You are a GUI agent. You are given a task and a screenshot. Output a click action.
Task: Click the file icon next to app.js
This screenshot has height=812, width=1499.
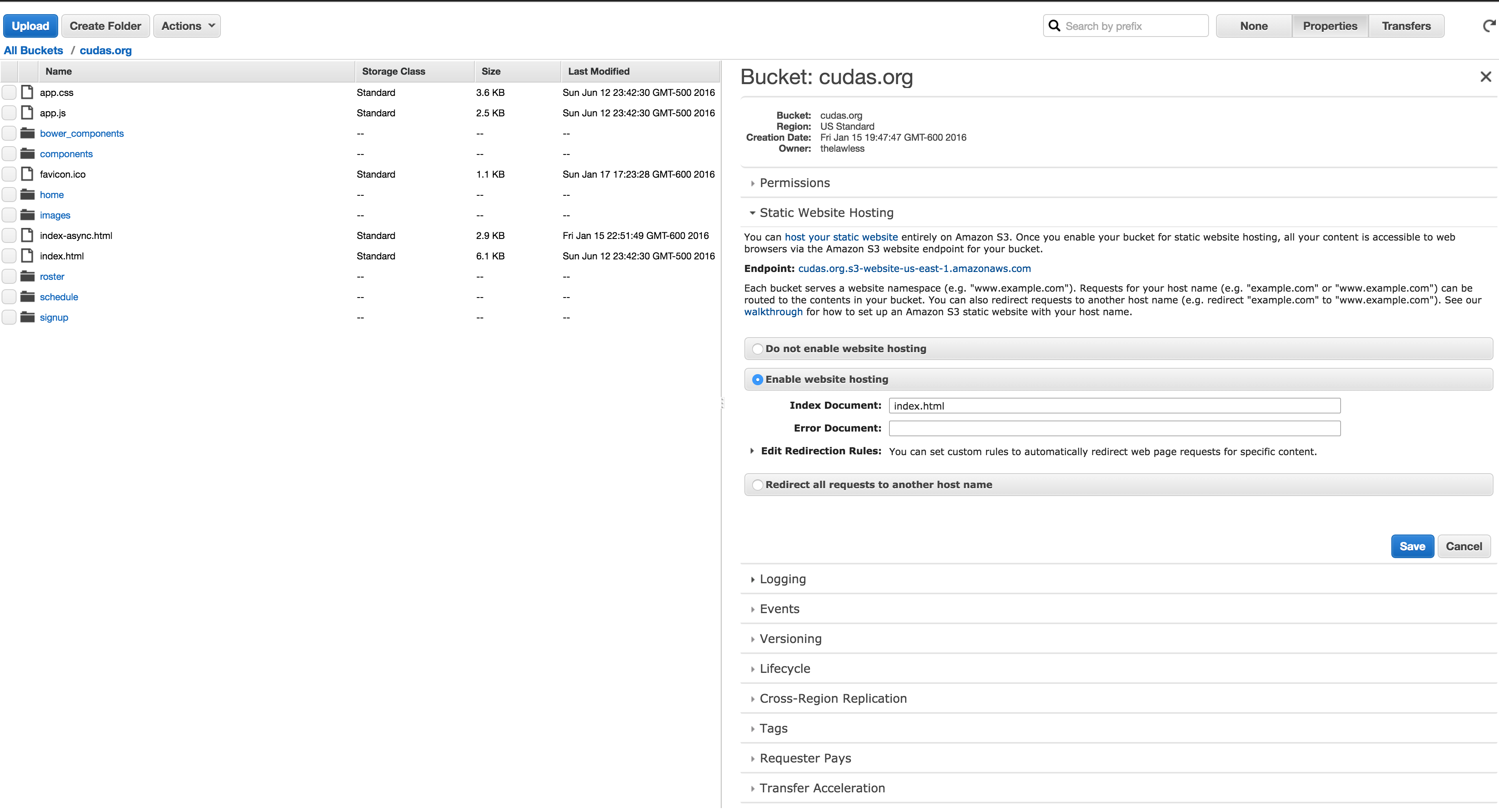tap(27, 112)
